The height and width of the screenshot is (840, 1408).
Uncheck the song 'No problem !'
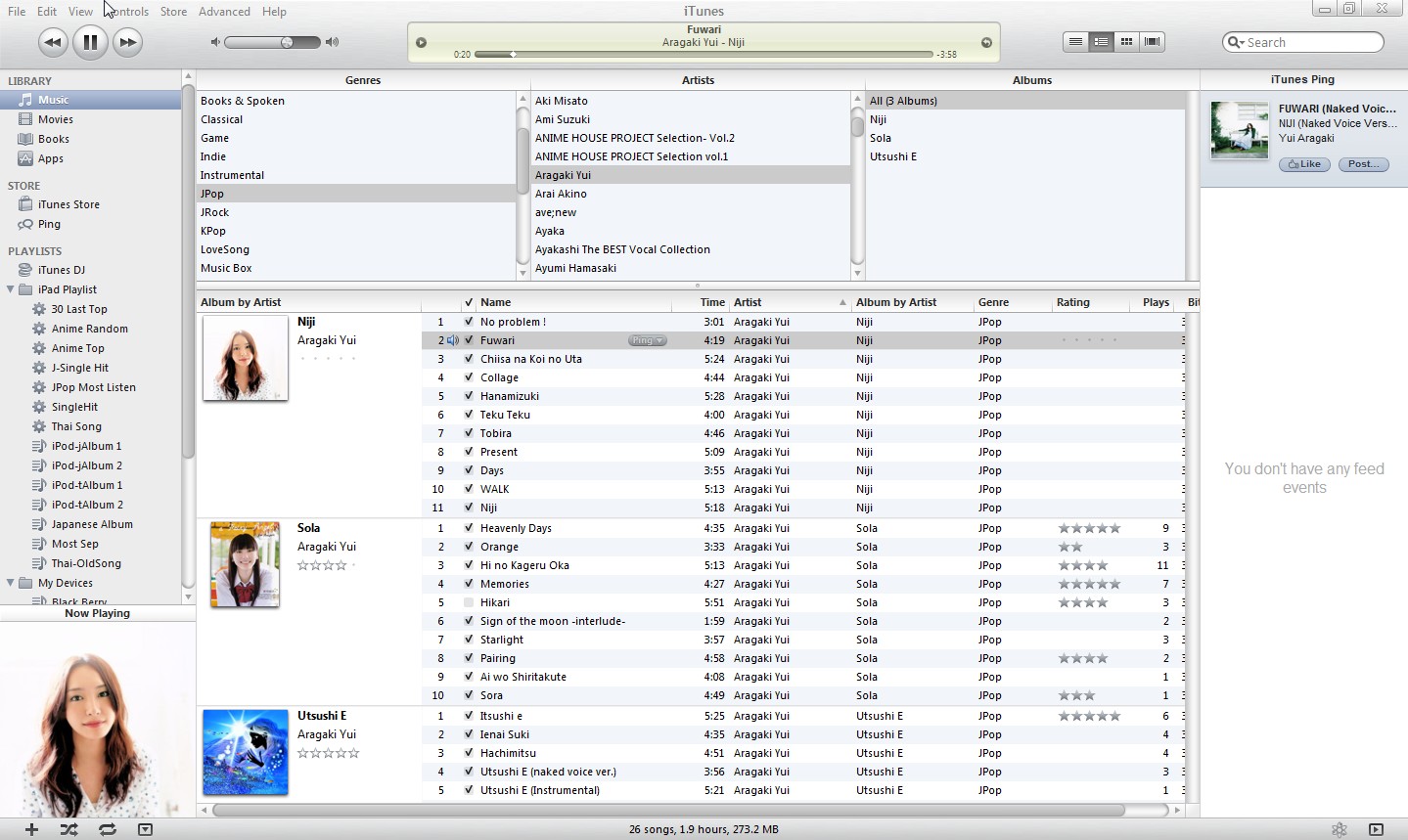pyautogui.click(x=469, y=322)
